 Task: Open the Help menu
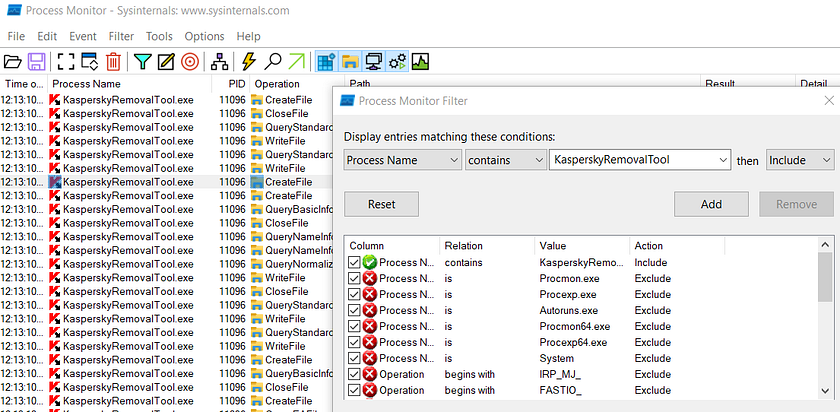coord(248,36)
